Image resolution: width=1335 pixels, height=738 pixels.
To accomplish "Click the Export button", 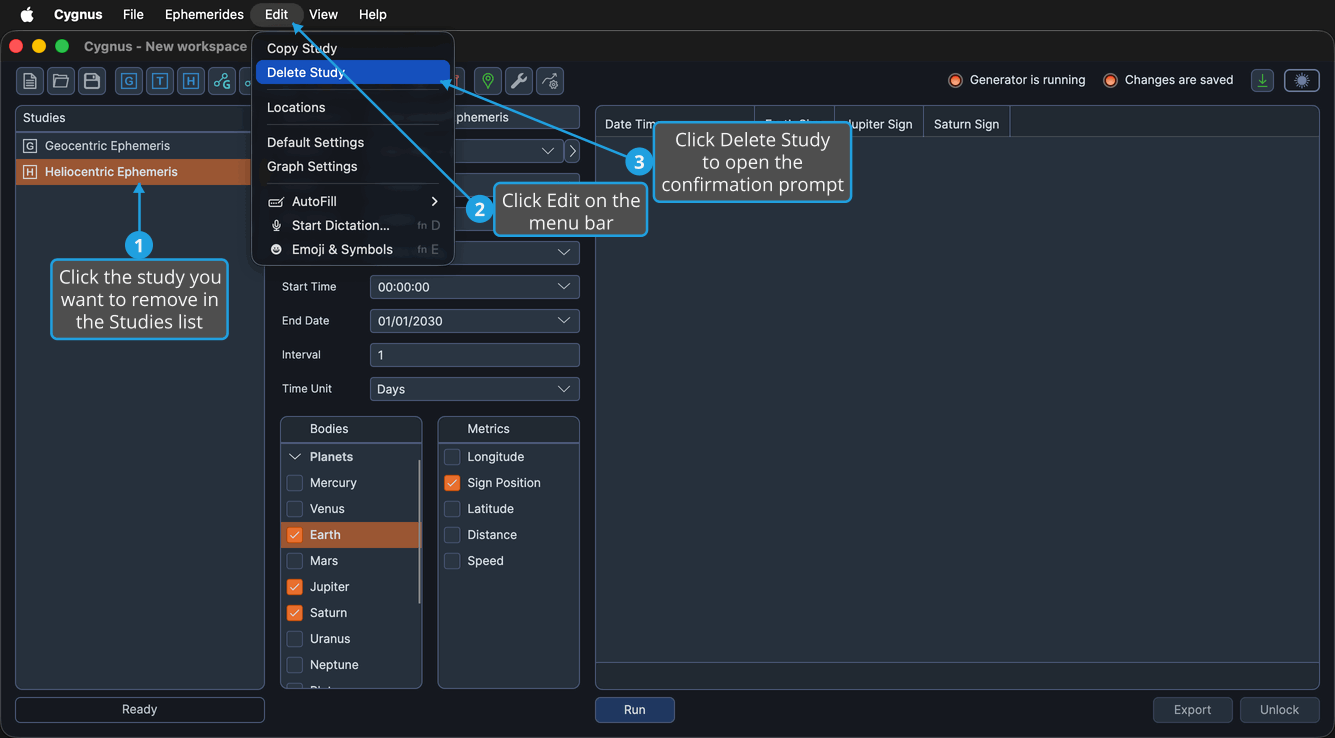I will click(x=1192, y=710).
